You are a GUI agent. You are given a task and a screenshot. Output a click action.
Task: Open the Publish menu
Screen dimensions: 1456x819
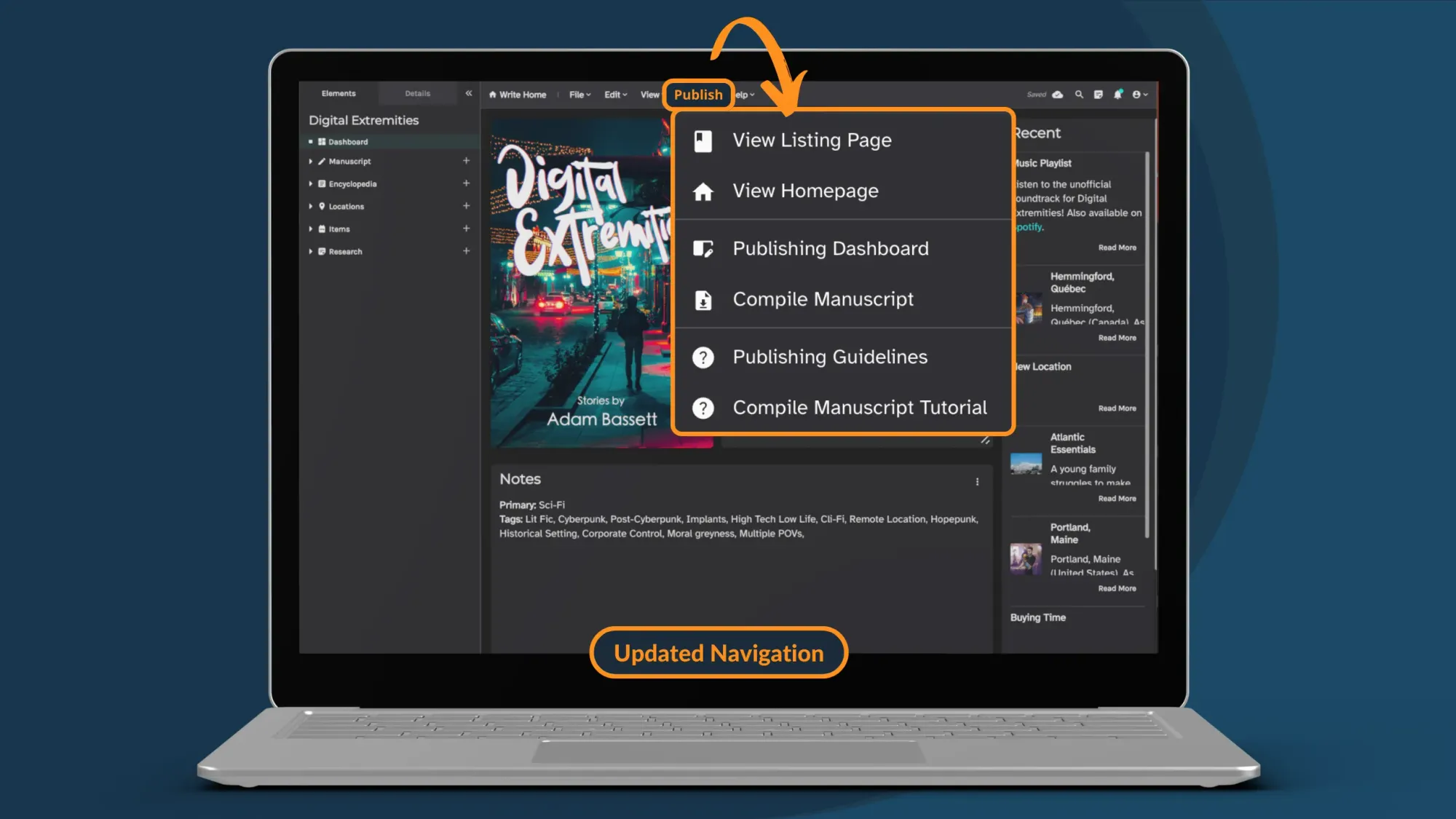click(x=697, y=94)
